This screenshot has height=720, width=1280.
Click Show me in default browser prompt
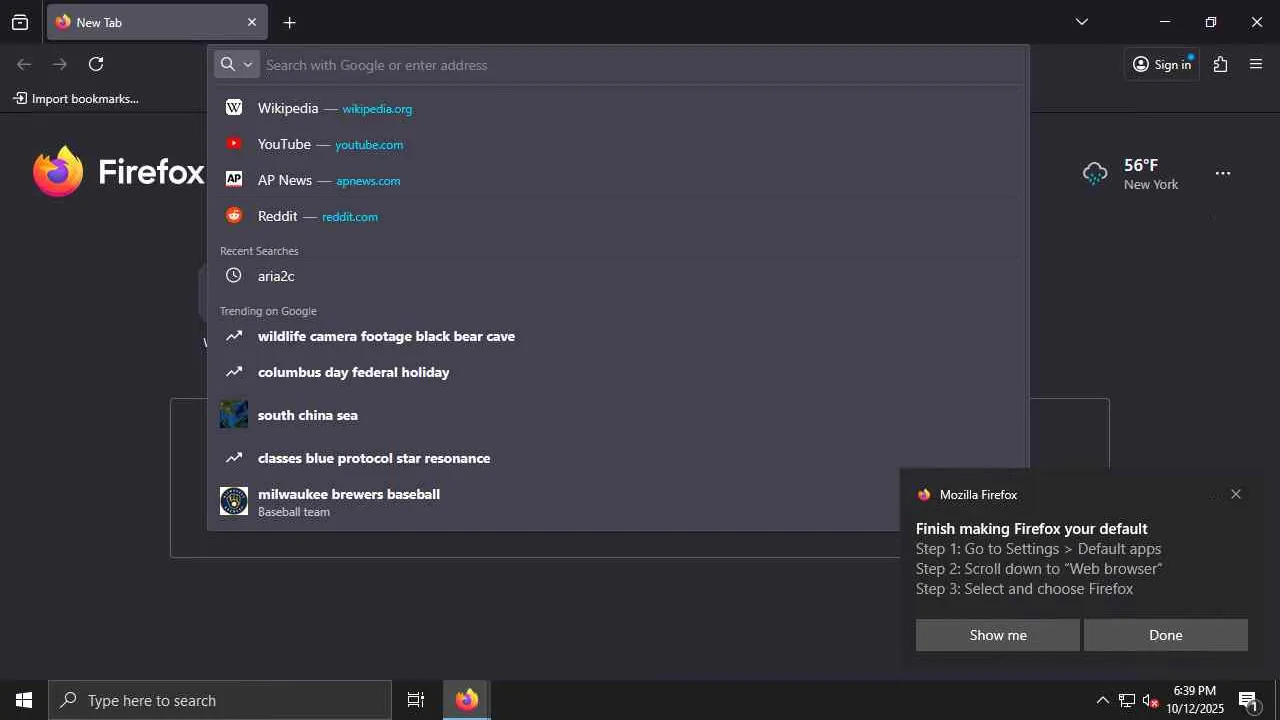click(998, 635)
